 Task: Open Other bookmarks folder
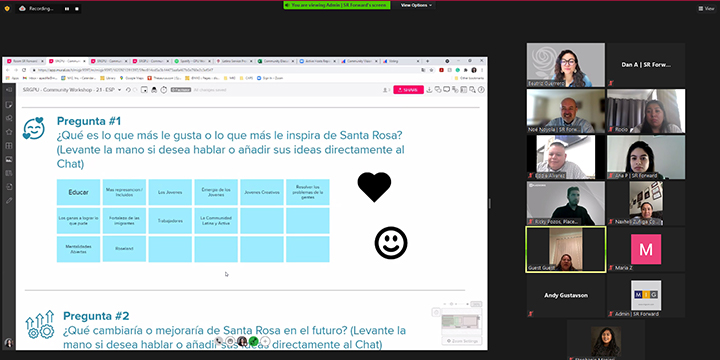tap(469, 78)
